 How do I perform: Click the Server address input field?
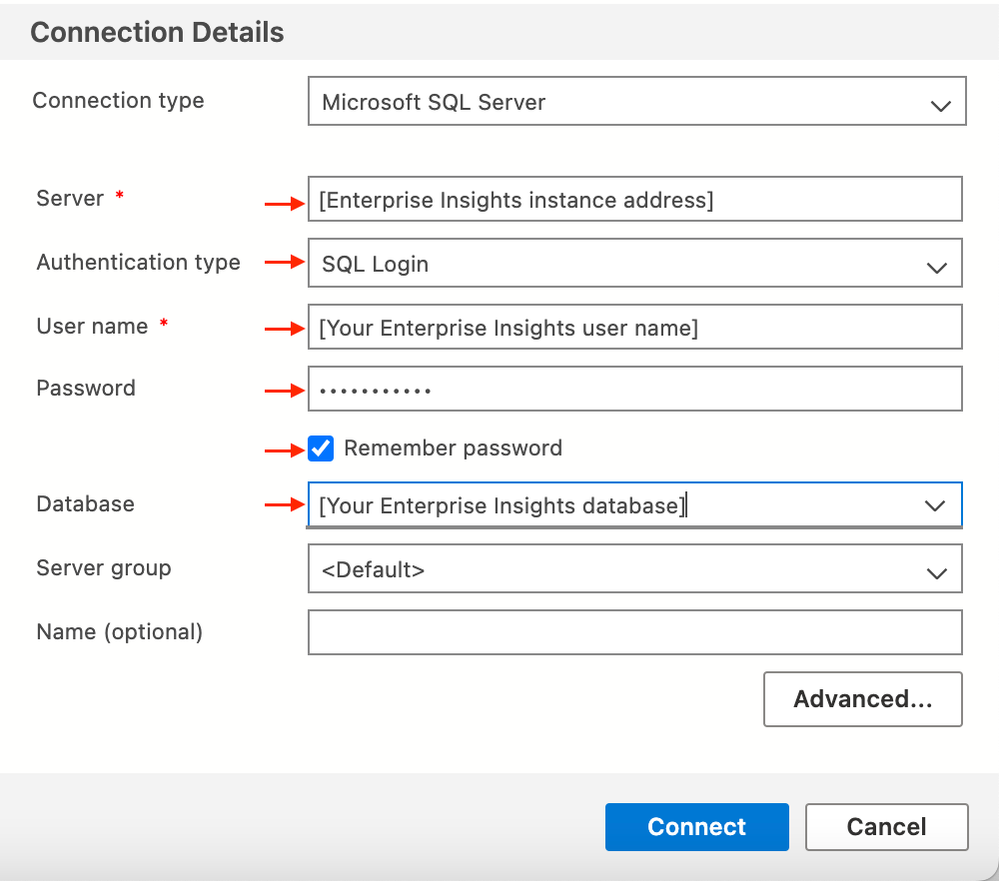click(635, 200)
